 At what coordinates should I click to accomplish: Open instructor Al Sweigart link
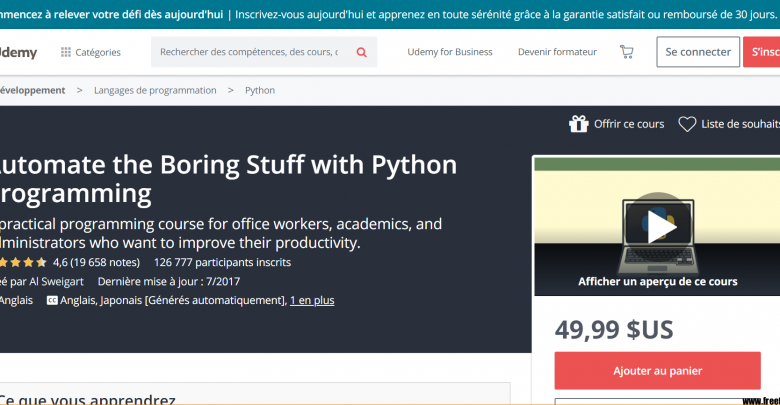56,282
